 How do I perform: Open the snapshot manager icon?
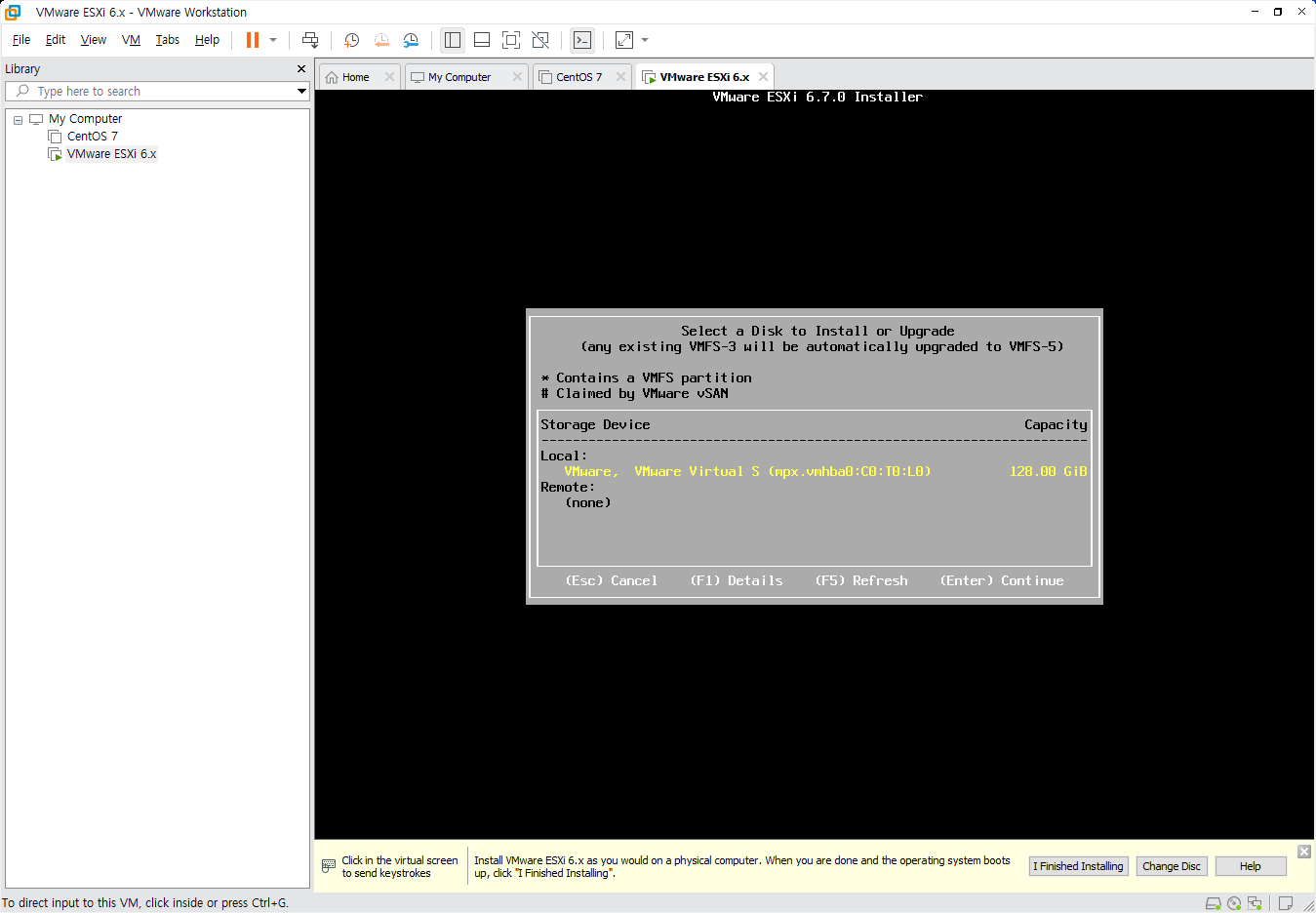tap(411, 40)
